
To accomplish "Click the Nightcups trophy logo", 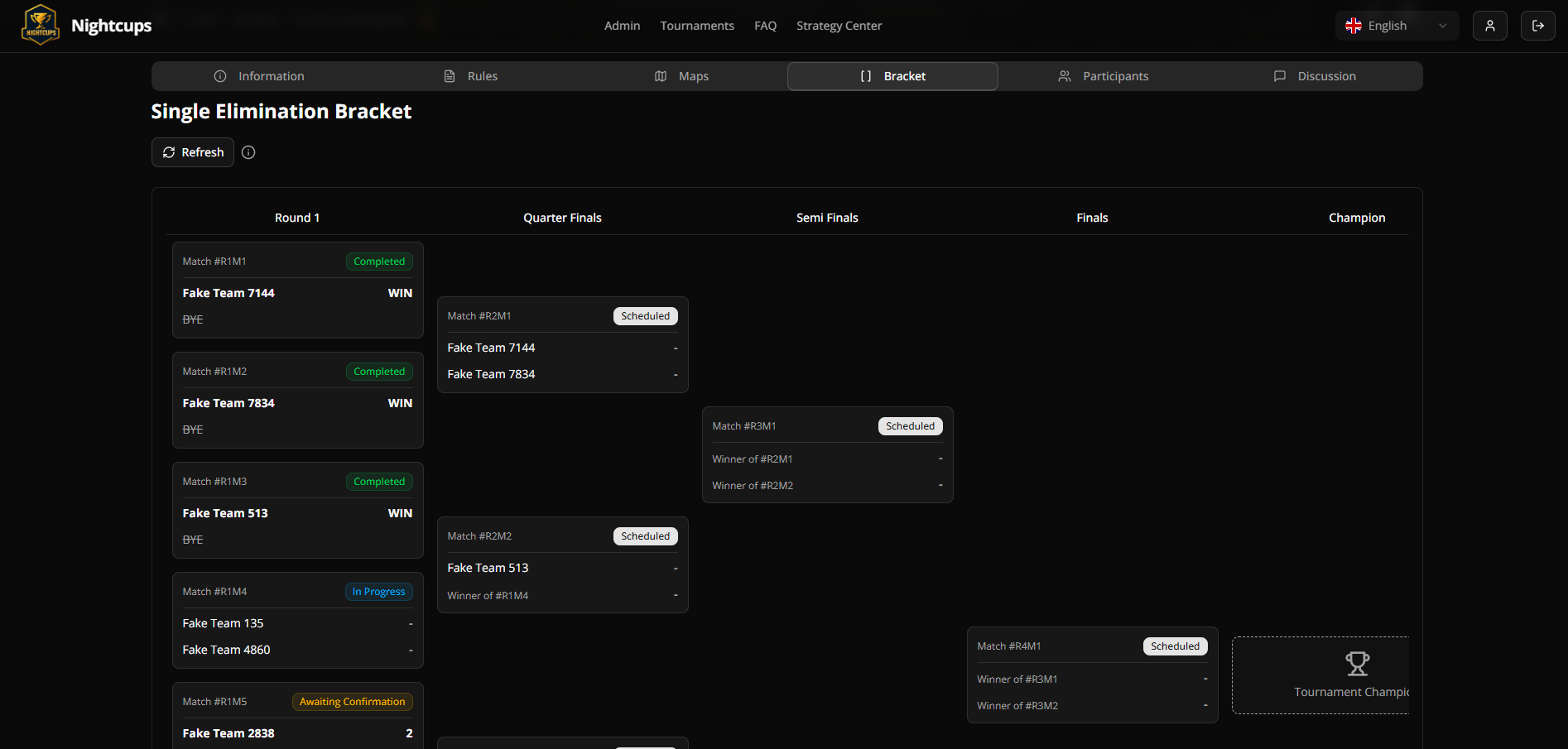I will [x=40, y=25].
